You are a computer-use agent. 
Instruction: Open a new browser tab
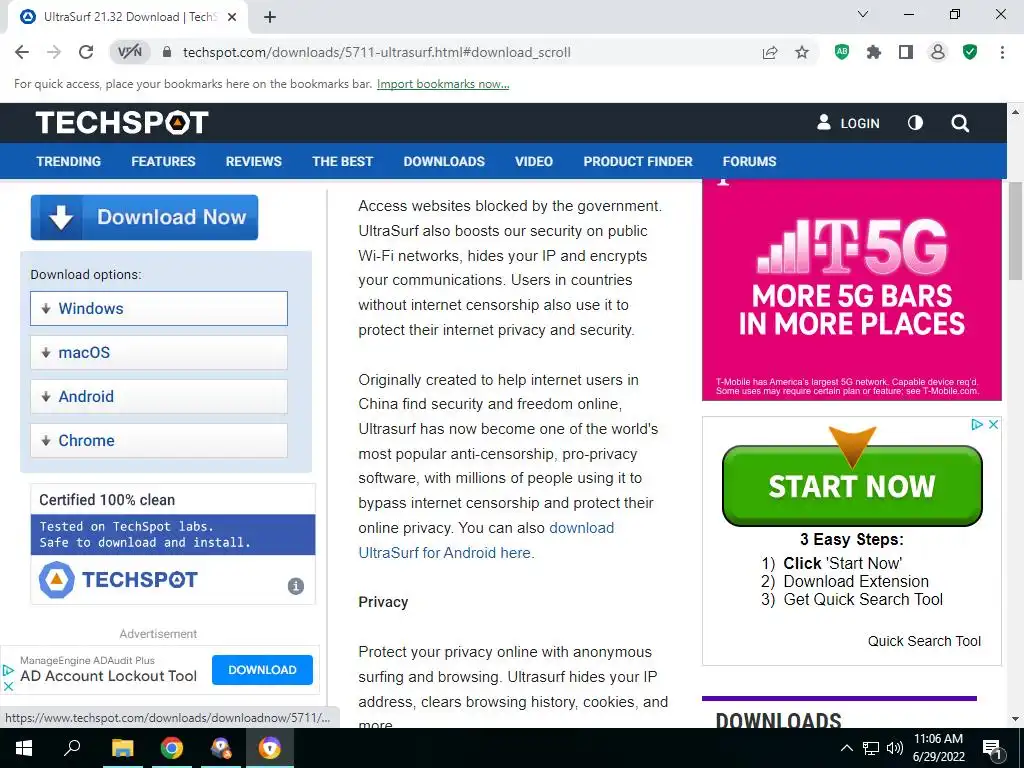270,17
